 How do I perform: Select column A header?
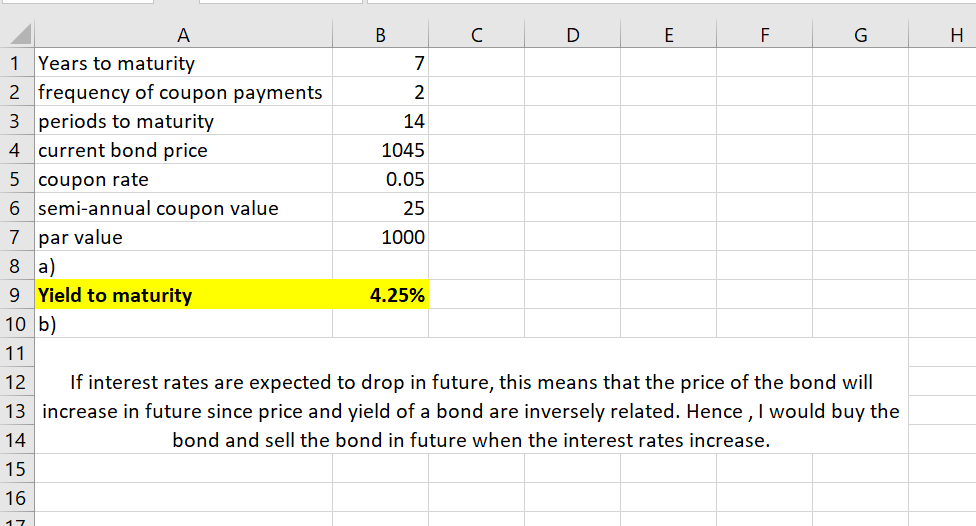click(x=183, y=36)
